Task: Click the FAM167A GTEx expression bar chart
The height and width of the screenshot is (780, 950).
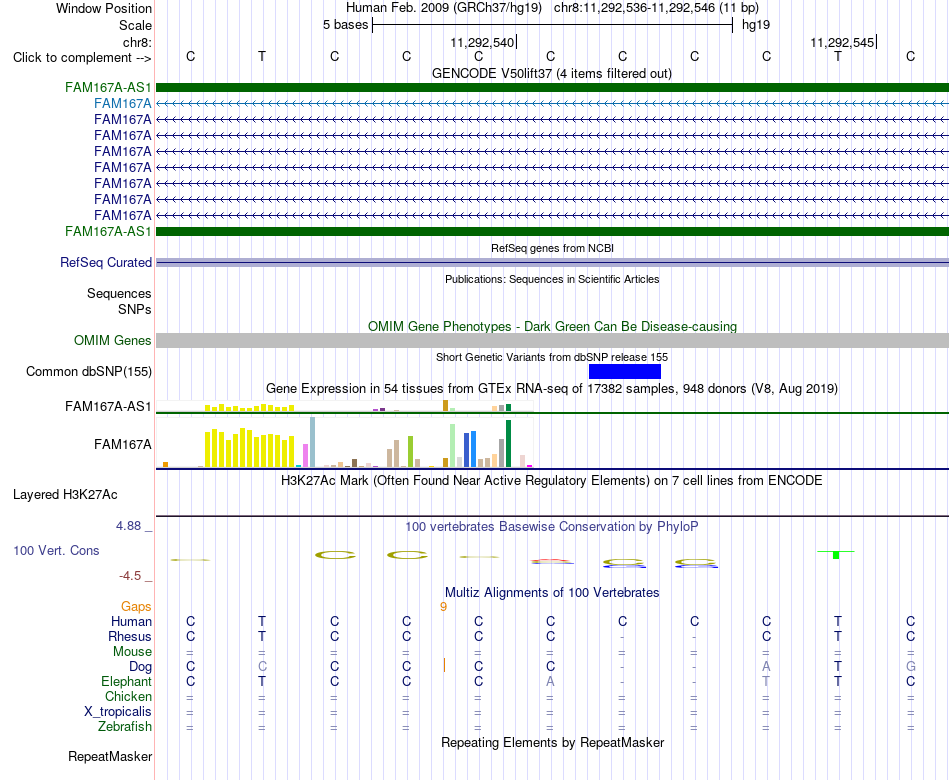Action: [x=345, y=442]
